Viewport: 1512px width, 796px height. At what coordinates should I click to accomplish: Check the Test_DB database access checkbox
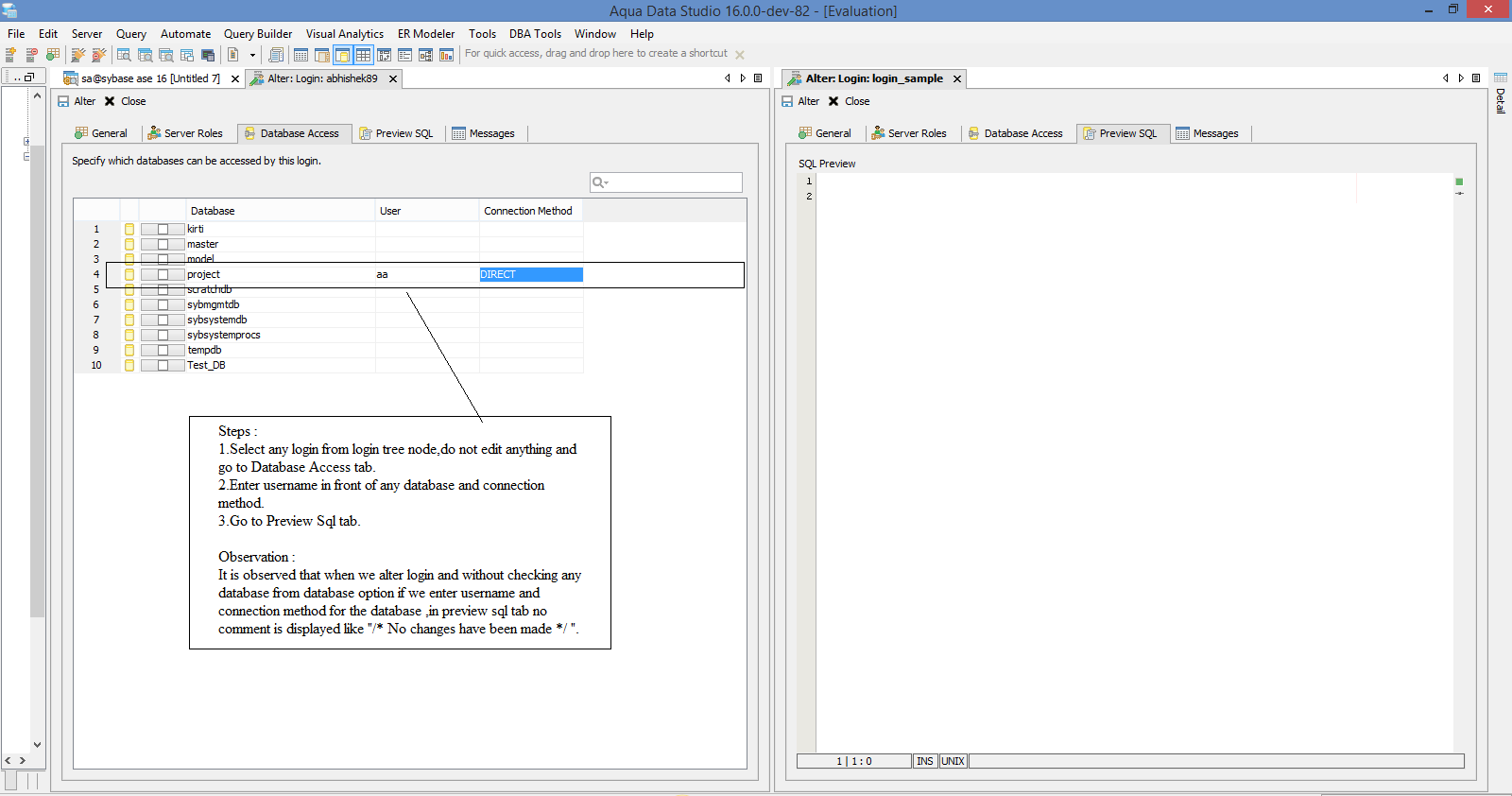(163, 365)
